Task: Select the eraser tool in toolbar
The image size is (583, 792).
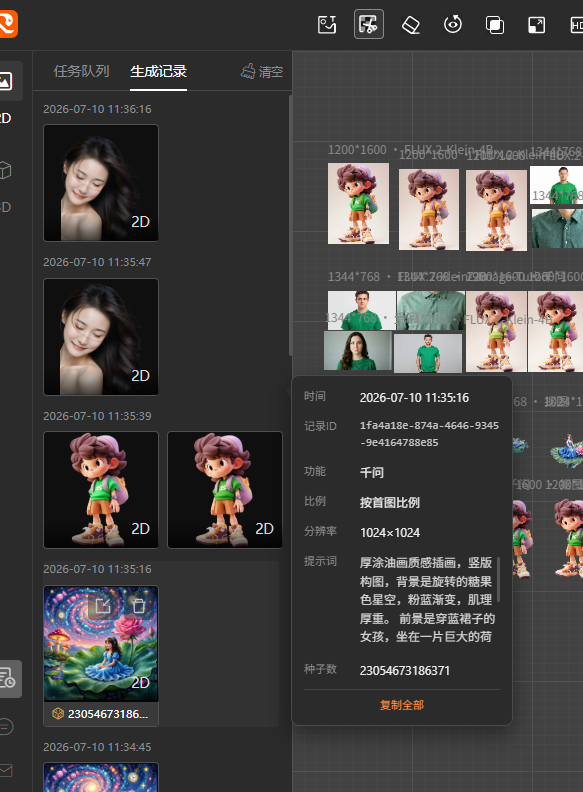Action: [411, 24]
